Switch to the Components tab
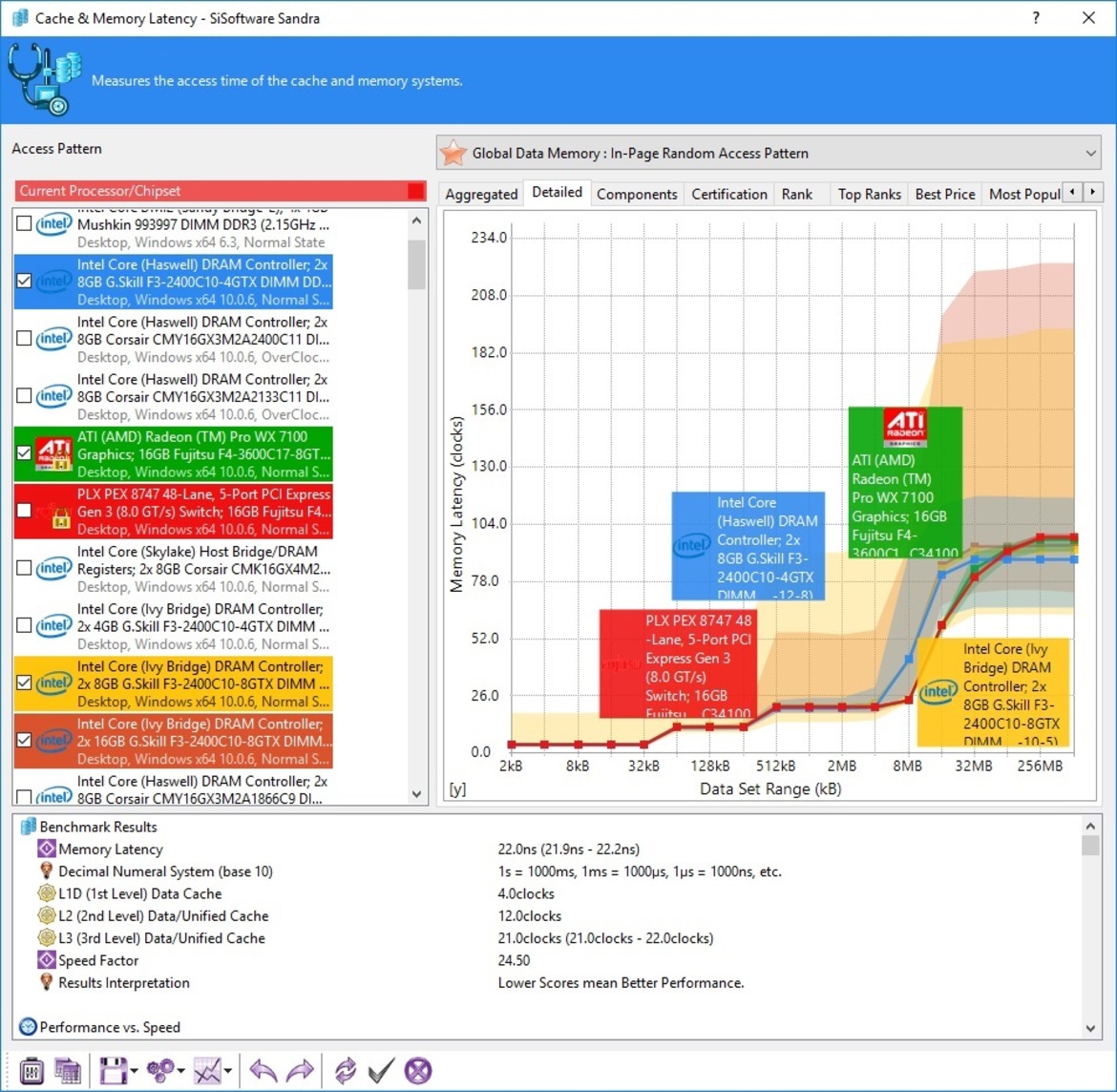Image resolution: width=1117 pixels, height=1092 pixels. click(637, 194)
